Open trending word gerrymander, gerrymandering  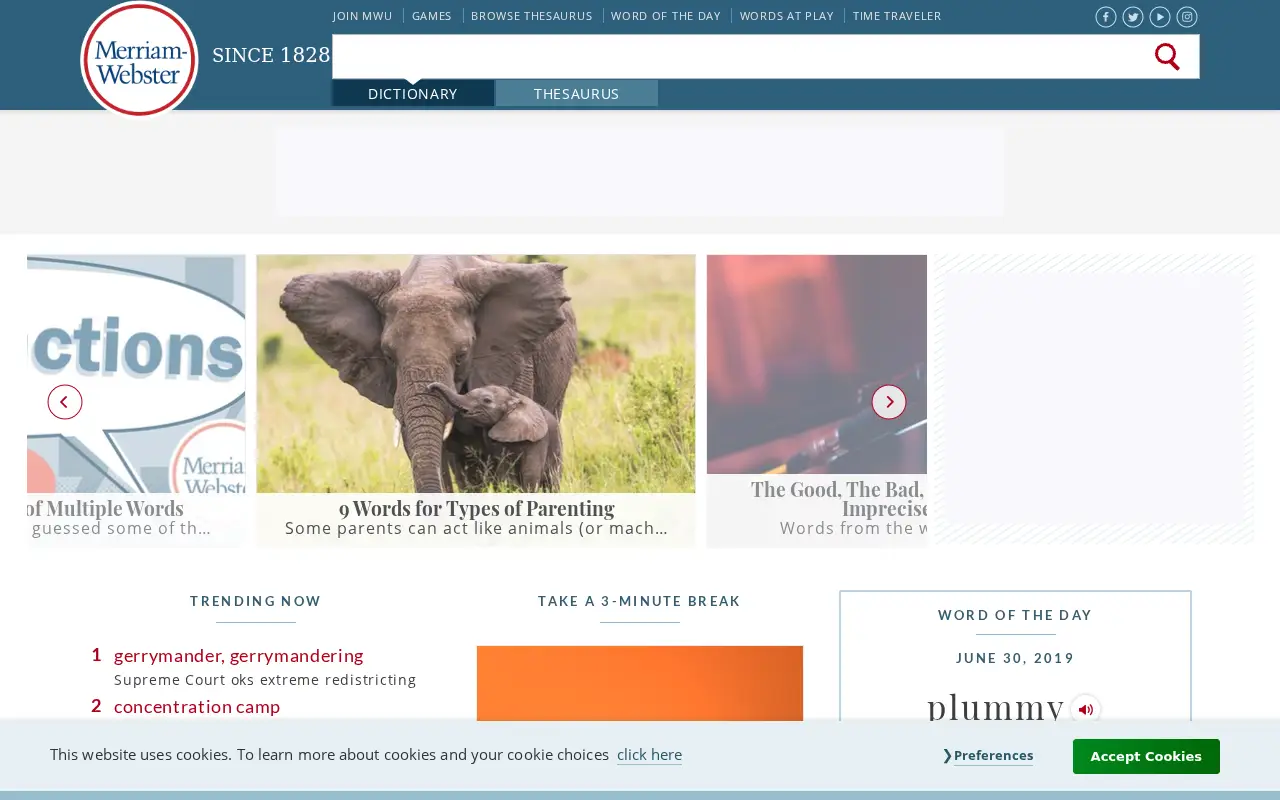pos(239,655)
